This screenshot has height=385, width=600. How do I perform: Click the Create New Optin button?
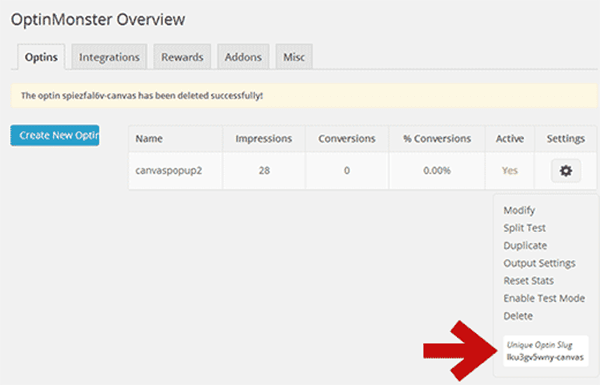[55, 135]
